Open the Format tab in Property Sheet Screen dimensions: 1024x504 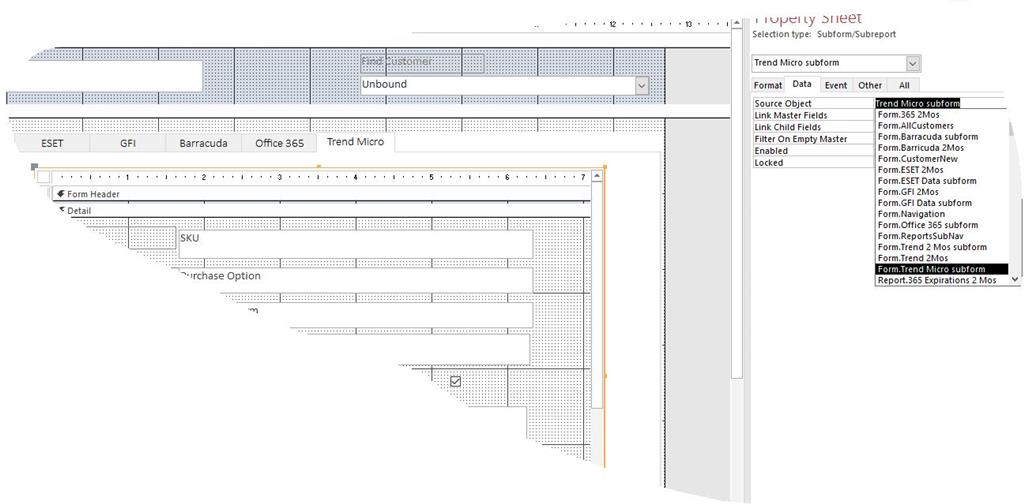[x=768, y=86]
